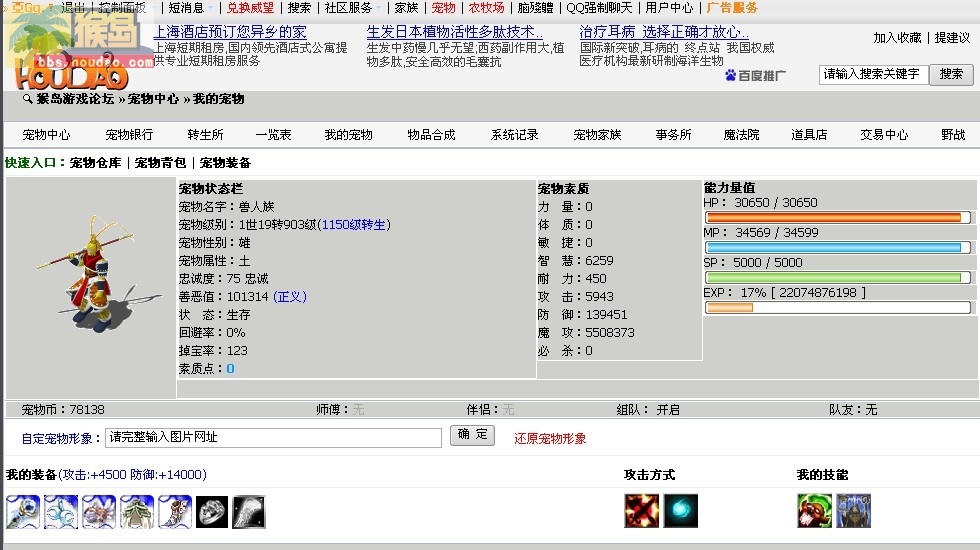Click 宠物中心 breadcrumb link
This screenshot has height=550, width=980.
153,99
